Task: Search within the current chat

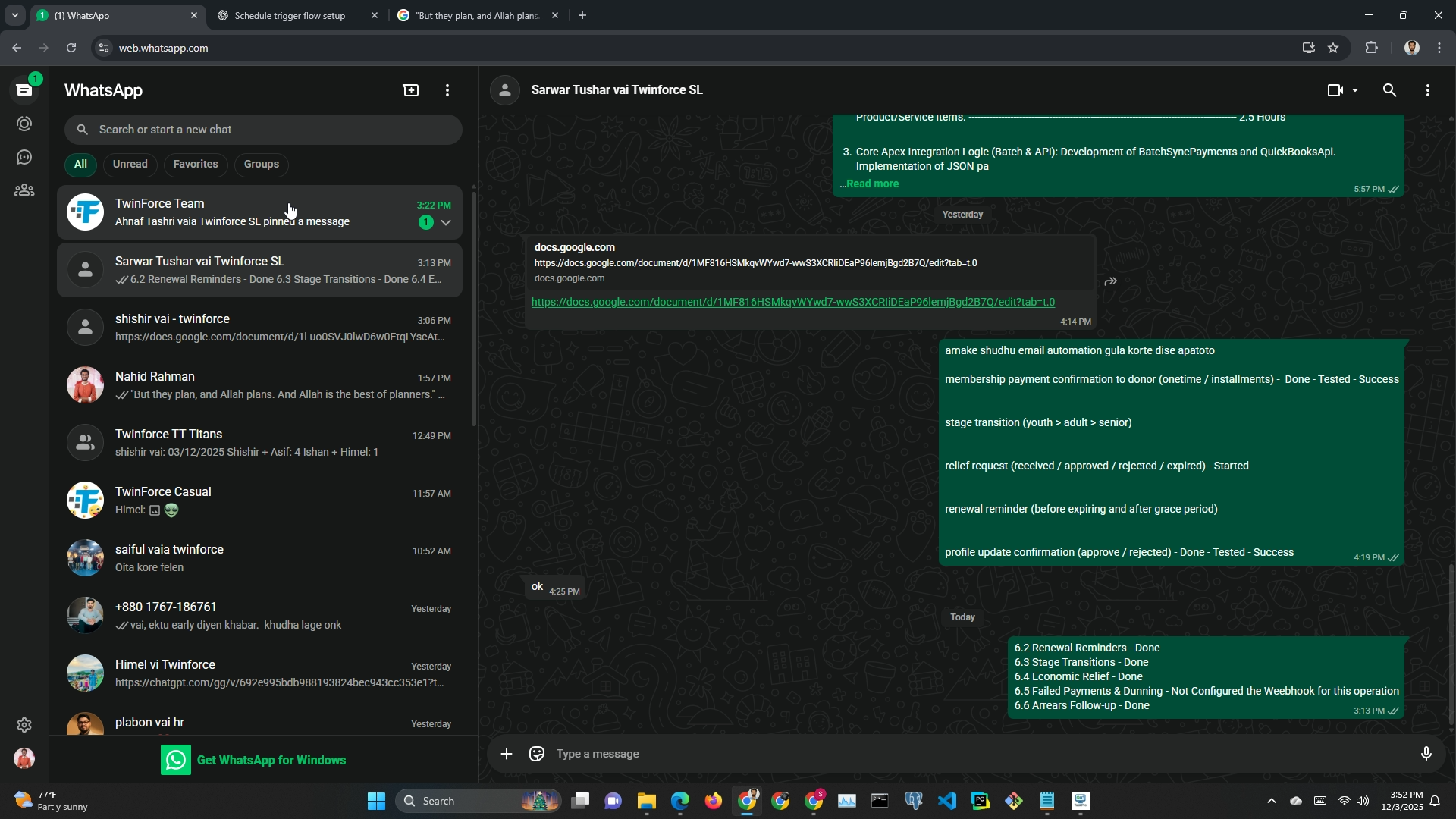Action: pos(1389,90)
